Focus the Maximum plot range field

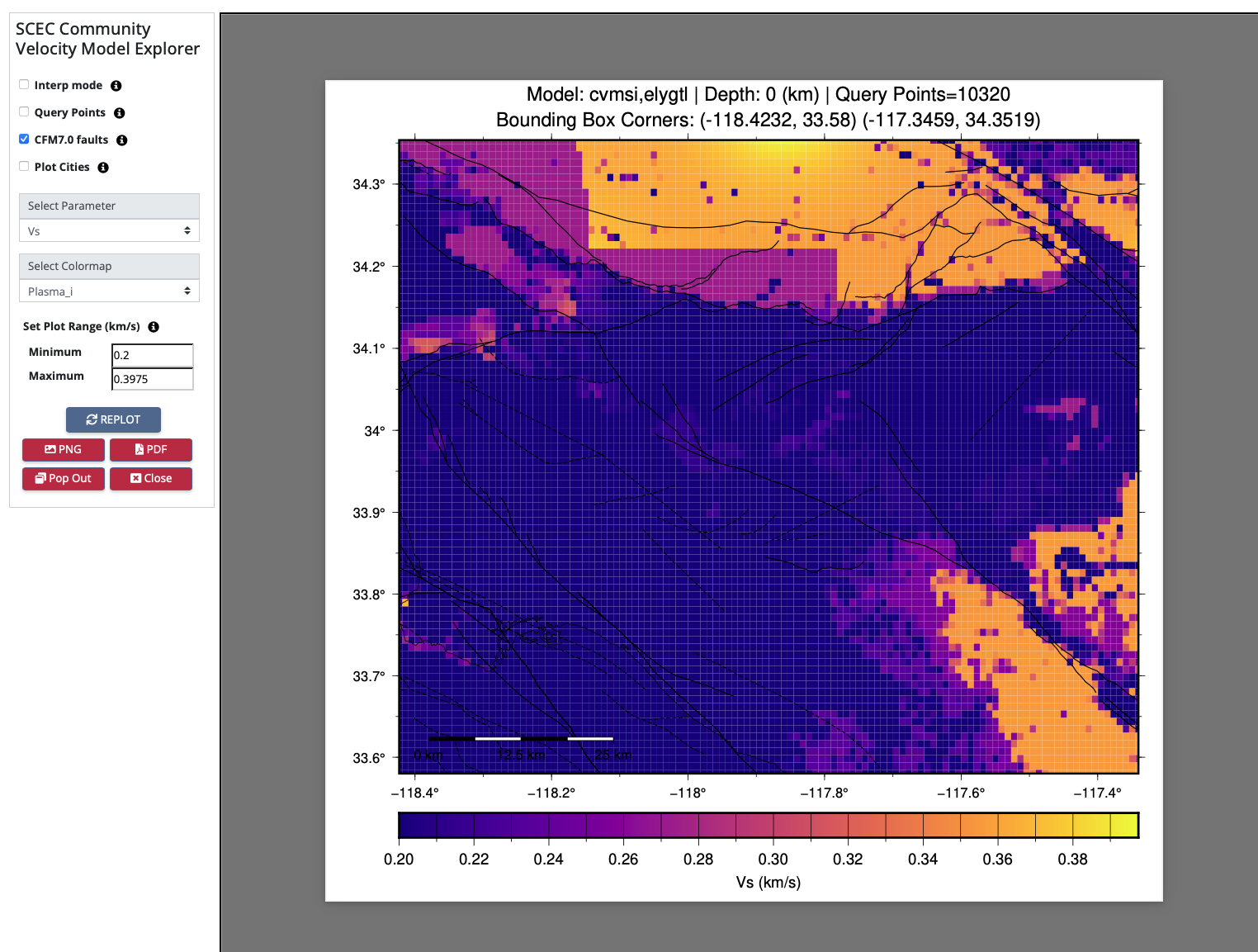pos(153,379)
